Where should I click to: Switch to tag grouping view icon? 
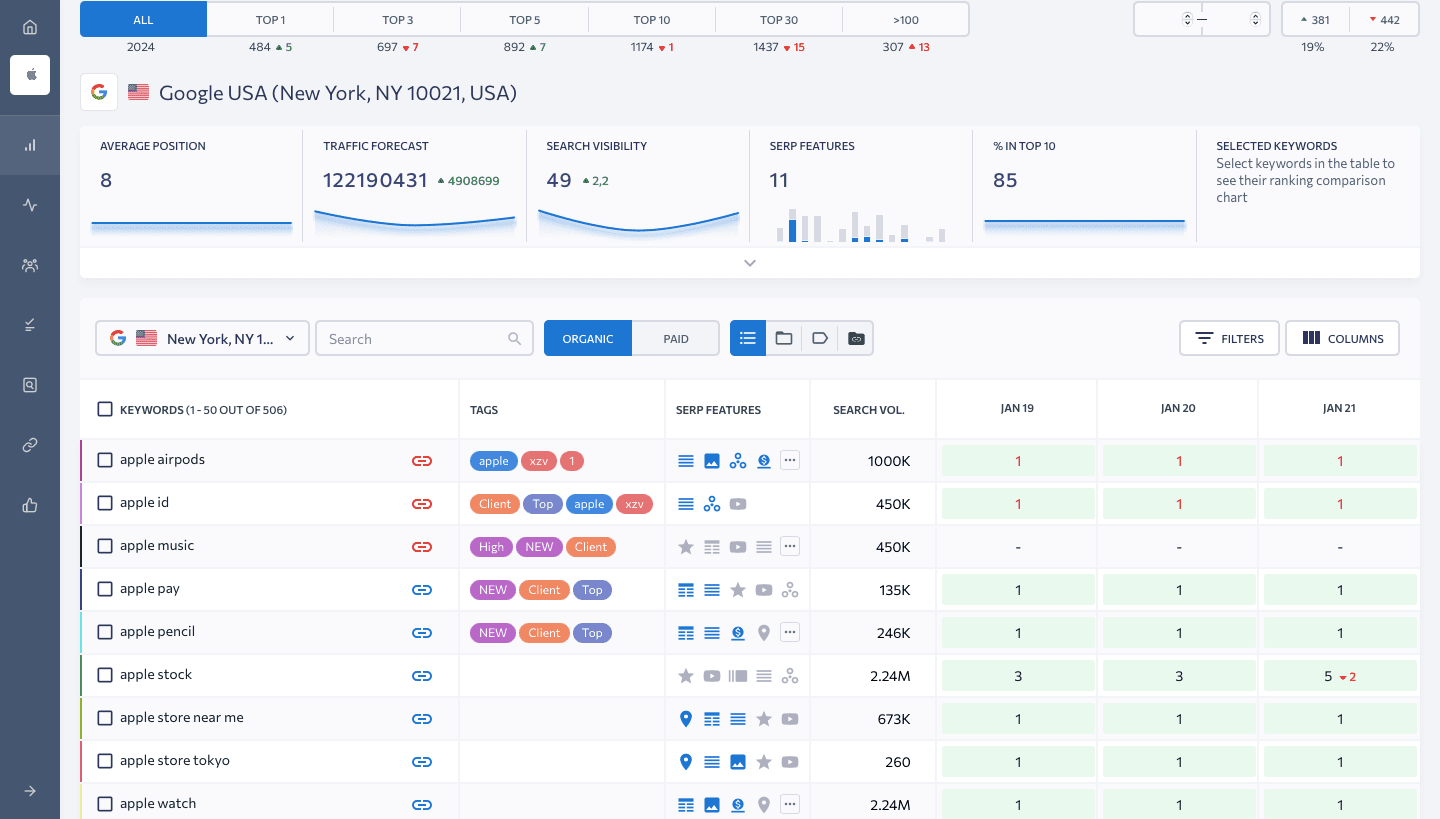(820, 338)
